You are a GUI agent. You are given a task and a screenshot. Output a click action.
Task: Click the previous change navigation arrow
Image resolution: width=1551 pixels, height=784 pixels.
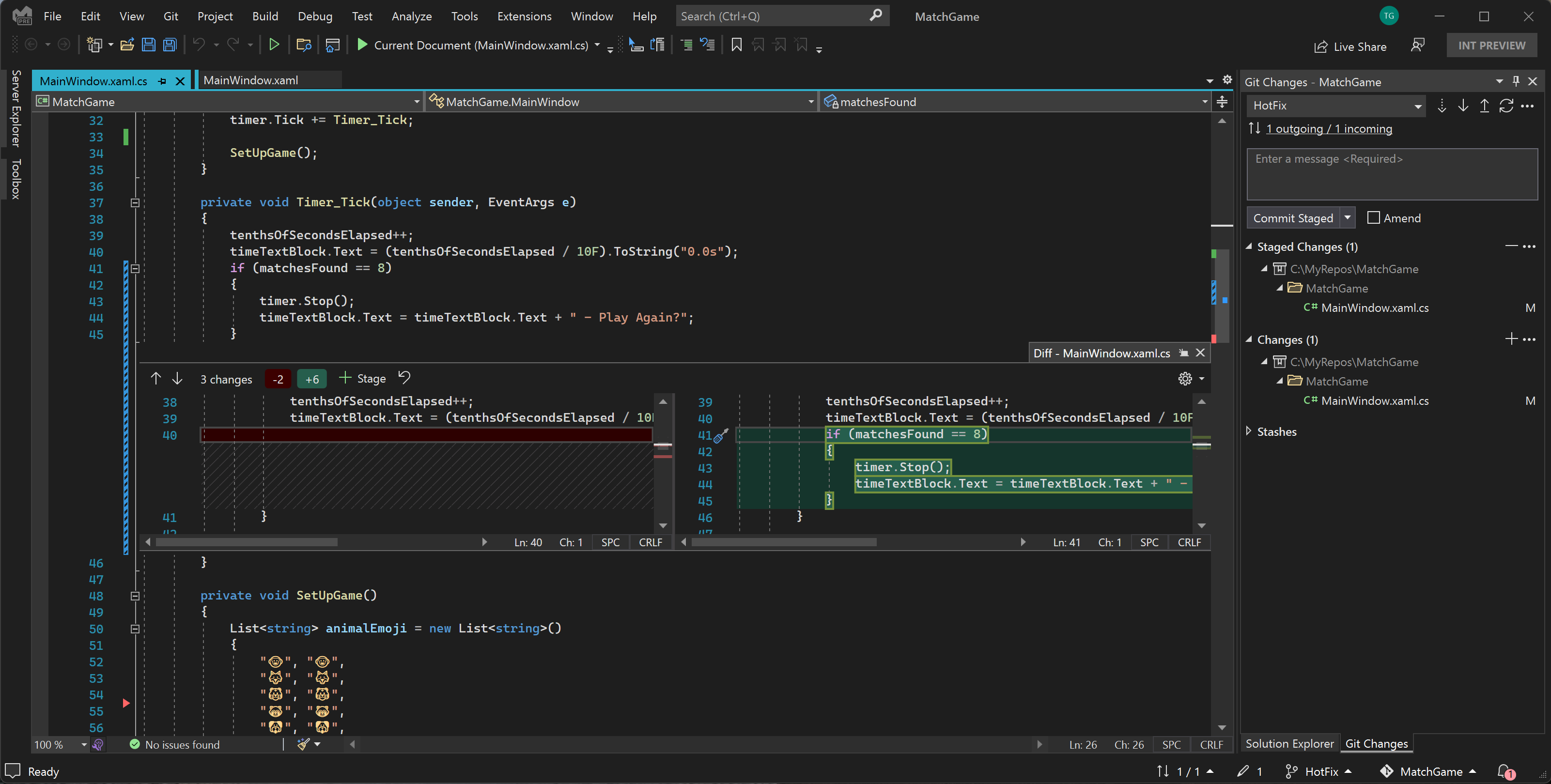156,378
